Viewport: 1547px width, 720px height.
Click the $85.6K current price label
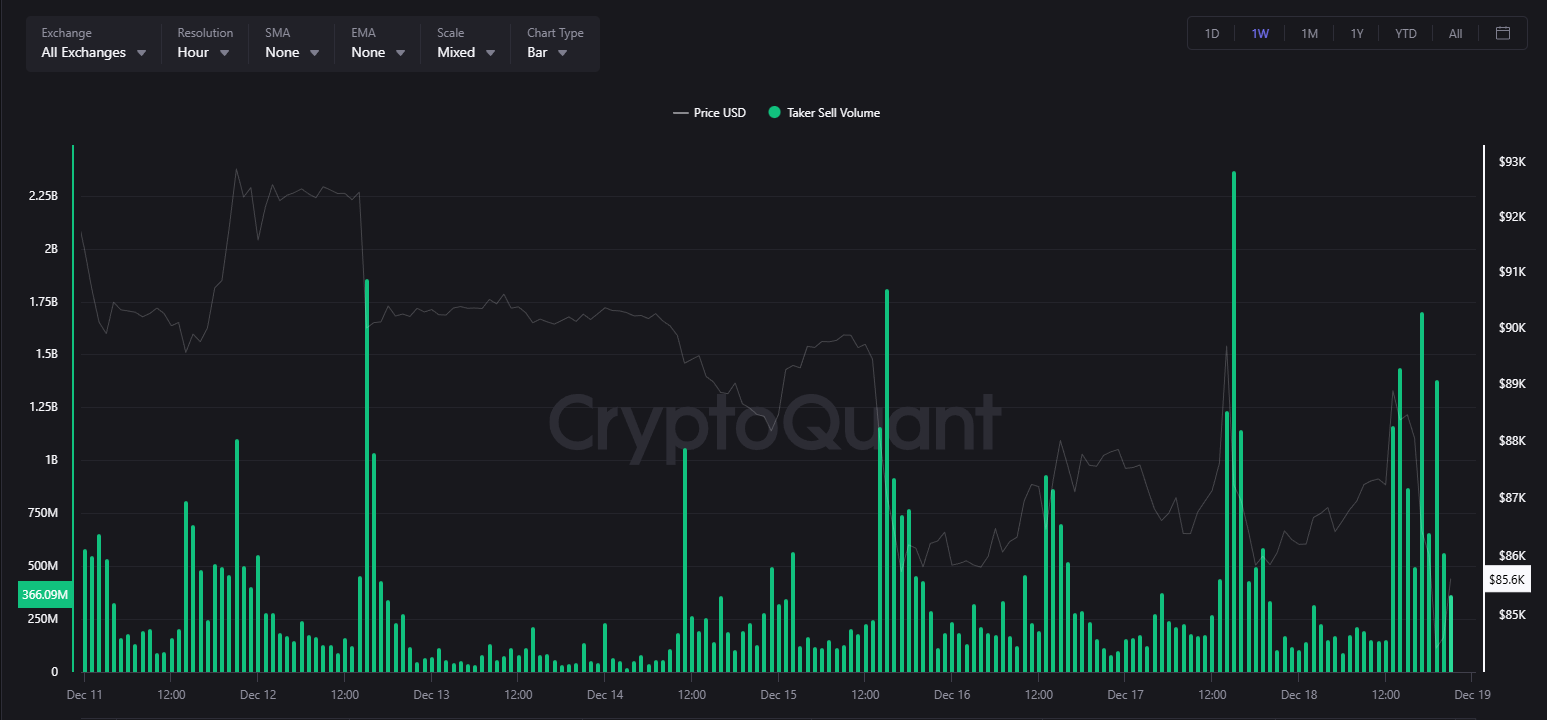tap(1507, 578)
